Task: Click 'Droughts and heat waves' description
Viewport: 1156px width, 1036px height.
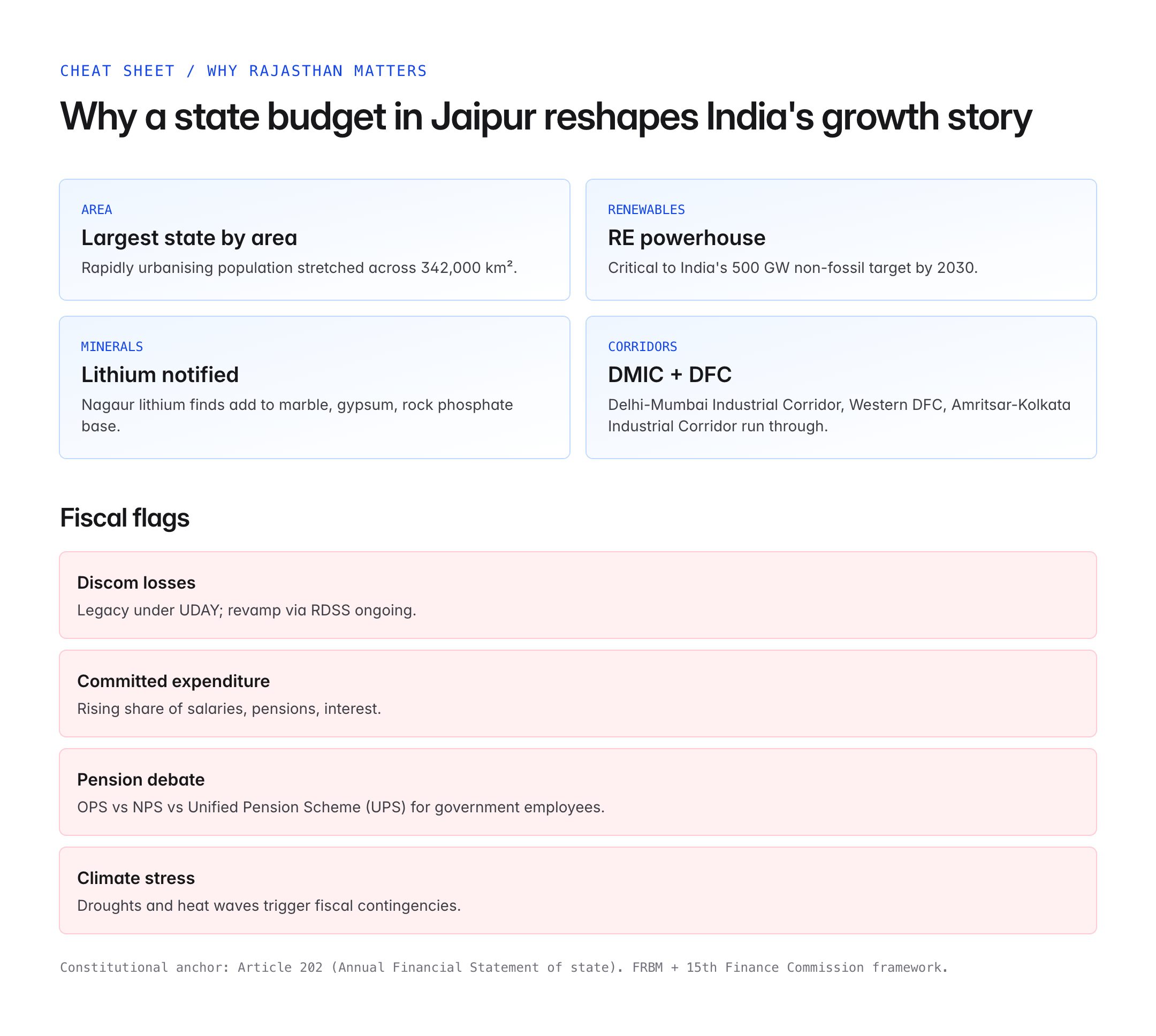Action: [269, 905]
